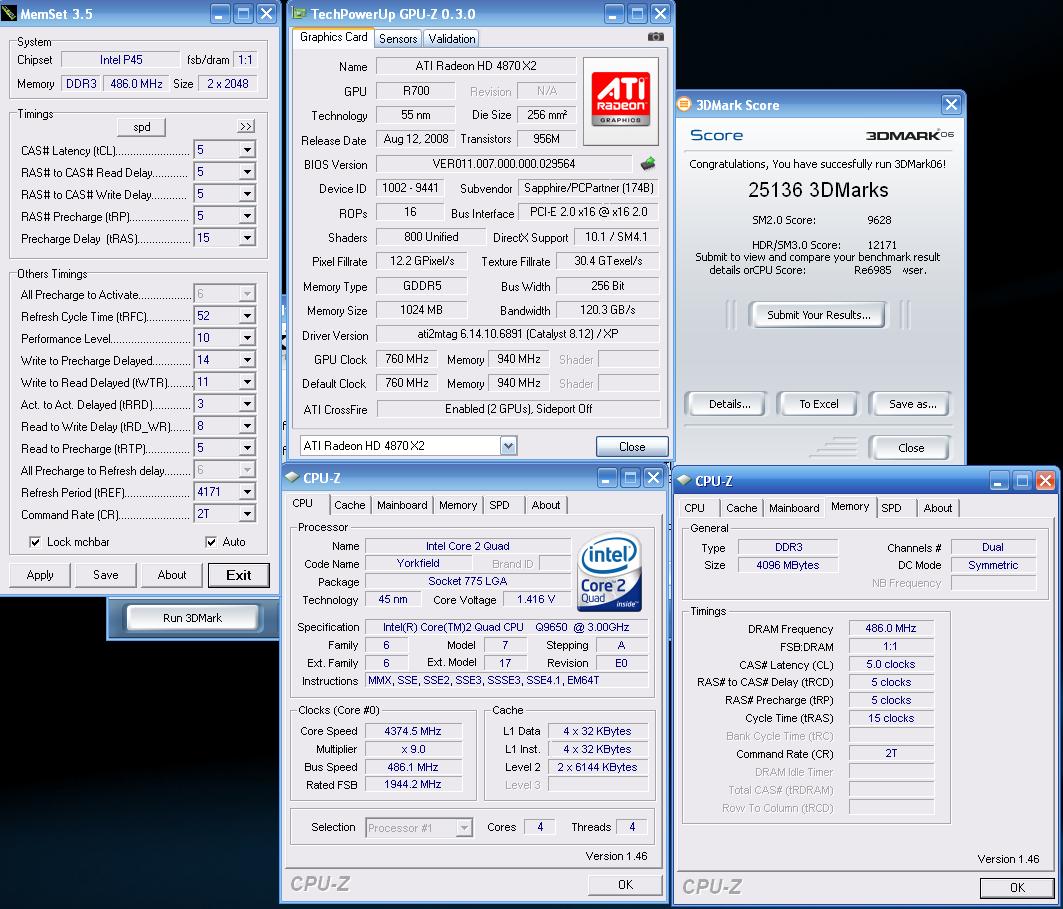Click the Close button in GPU-Z
Screen dimensions: 1063x909
(632, 447)
